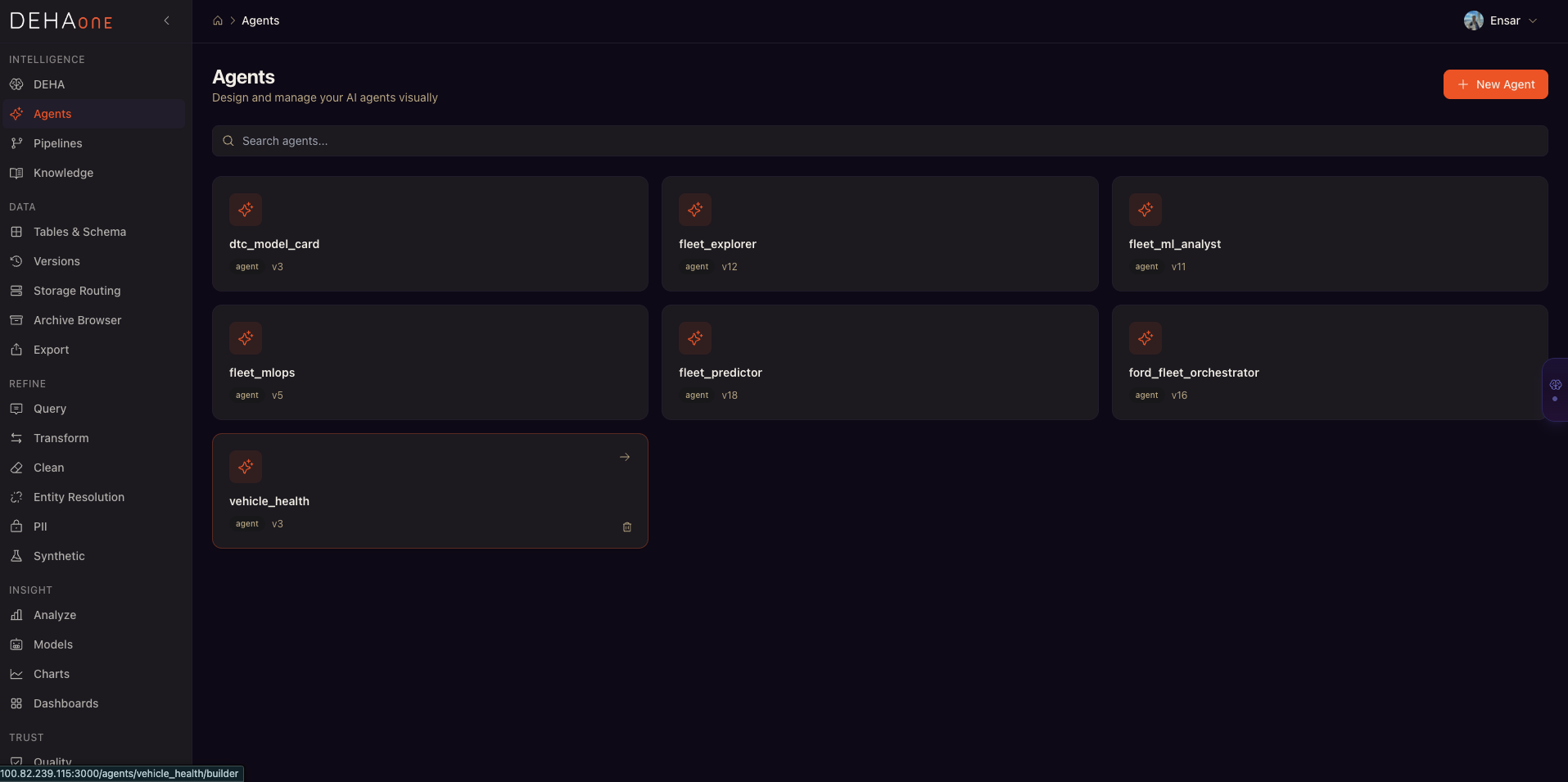This screenshot has height=782, width=1568.
Task: Click the home icon in breadcrumb
Action: (x=218, y=20)
